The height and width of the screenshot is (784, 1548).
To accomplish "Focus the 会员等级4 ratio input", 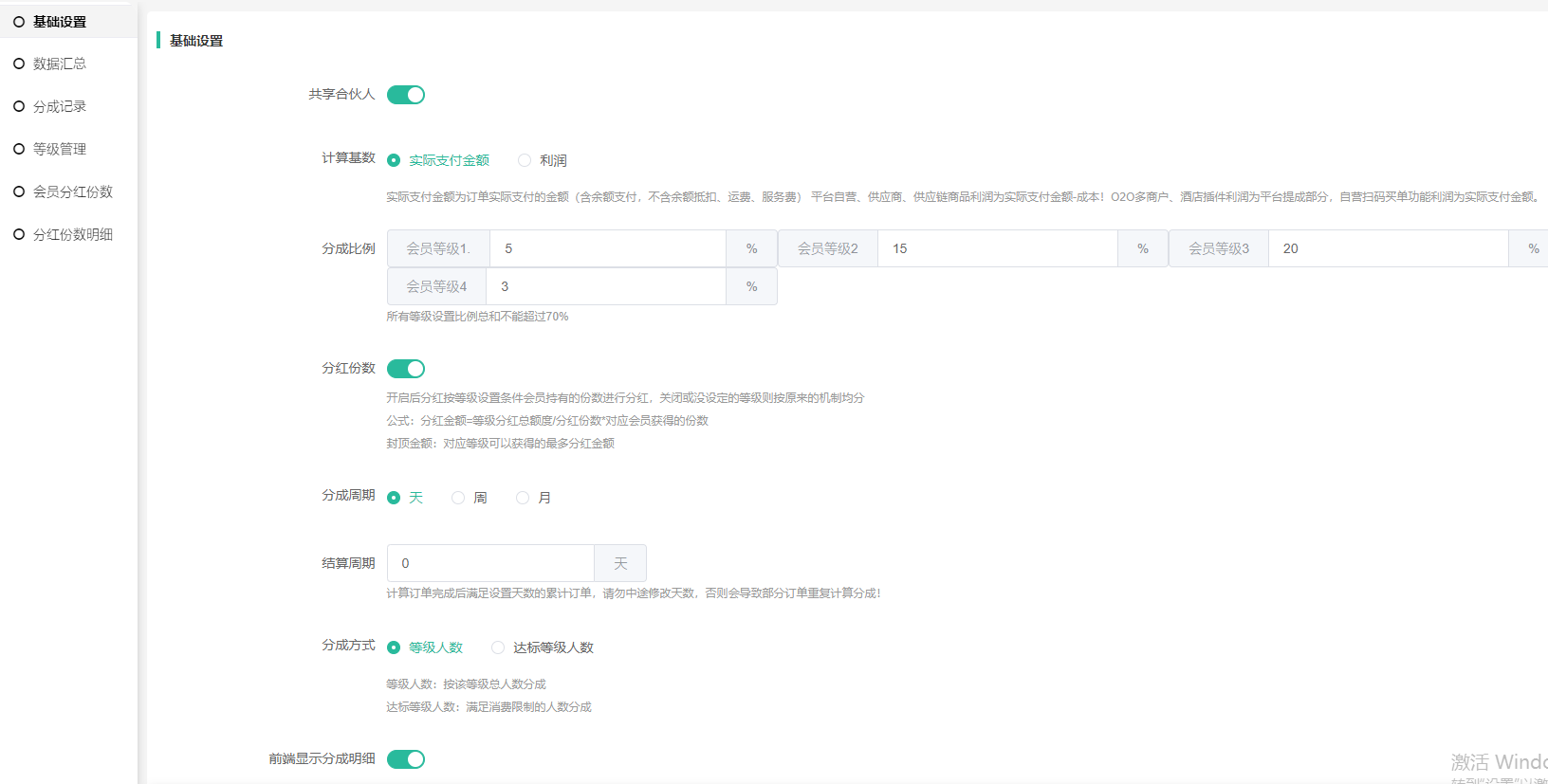I will pos(605,286).
